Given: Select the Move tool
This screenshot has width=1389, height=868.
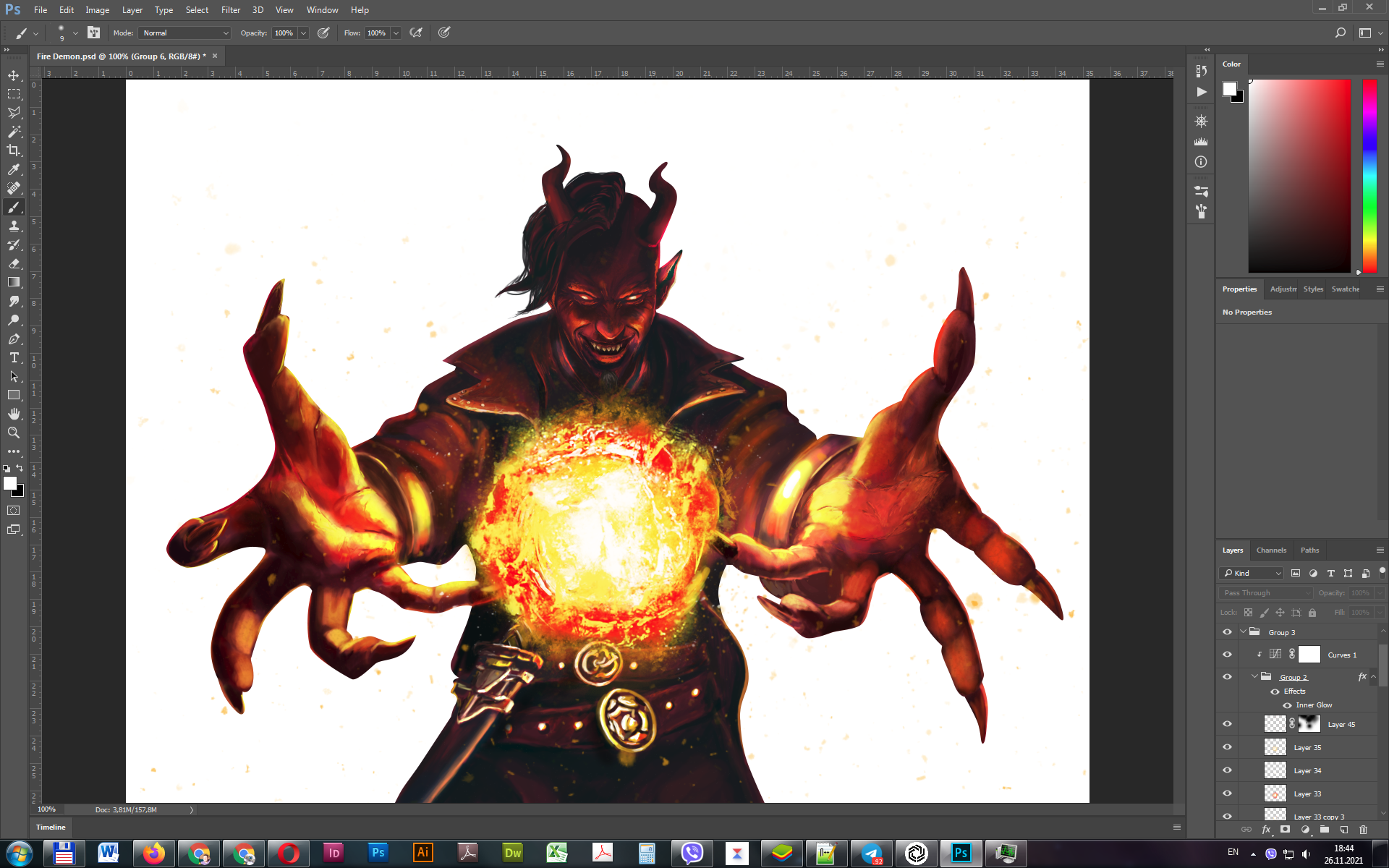Looking at the screenshot, I should coord(14,75).
